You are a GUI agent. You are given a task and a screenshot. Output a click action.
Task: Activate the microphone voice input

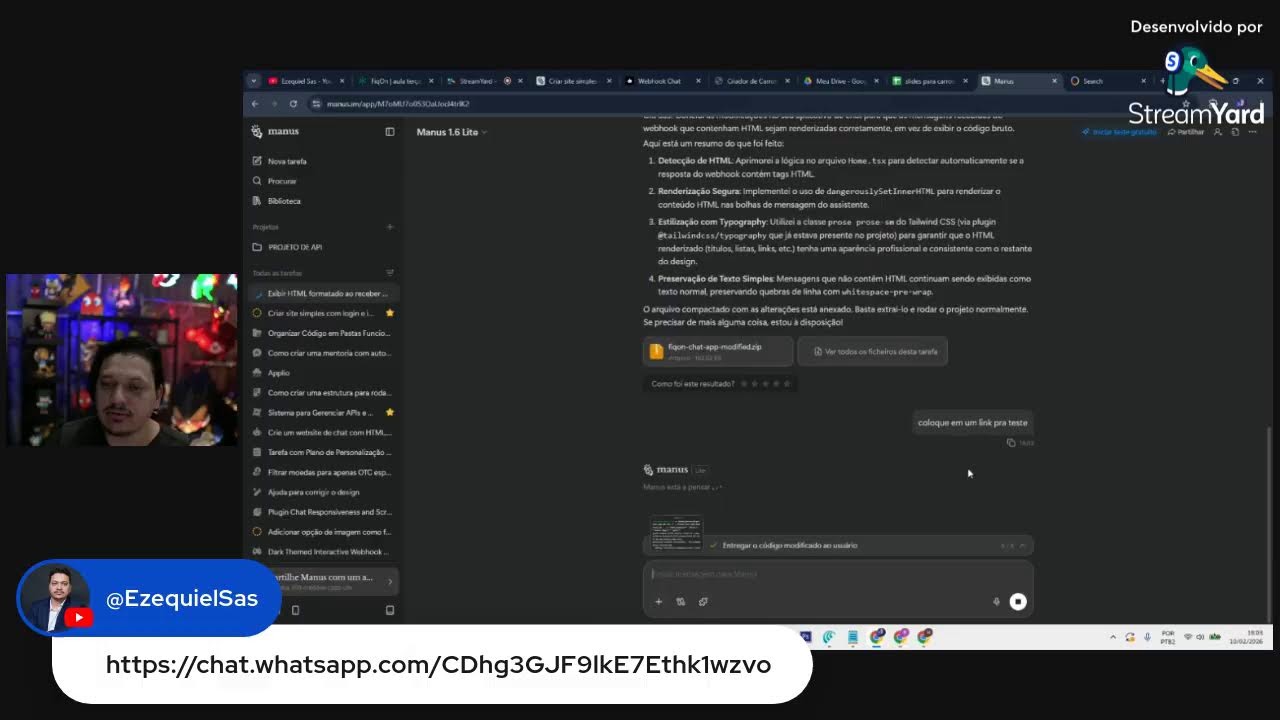coord(996,602)
